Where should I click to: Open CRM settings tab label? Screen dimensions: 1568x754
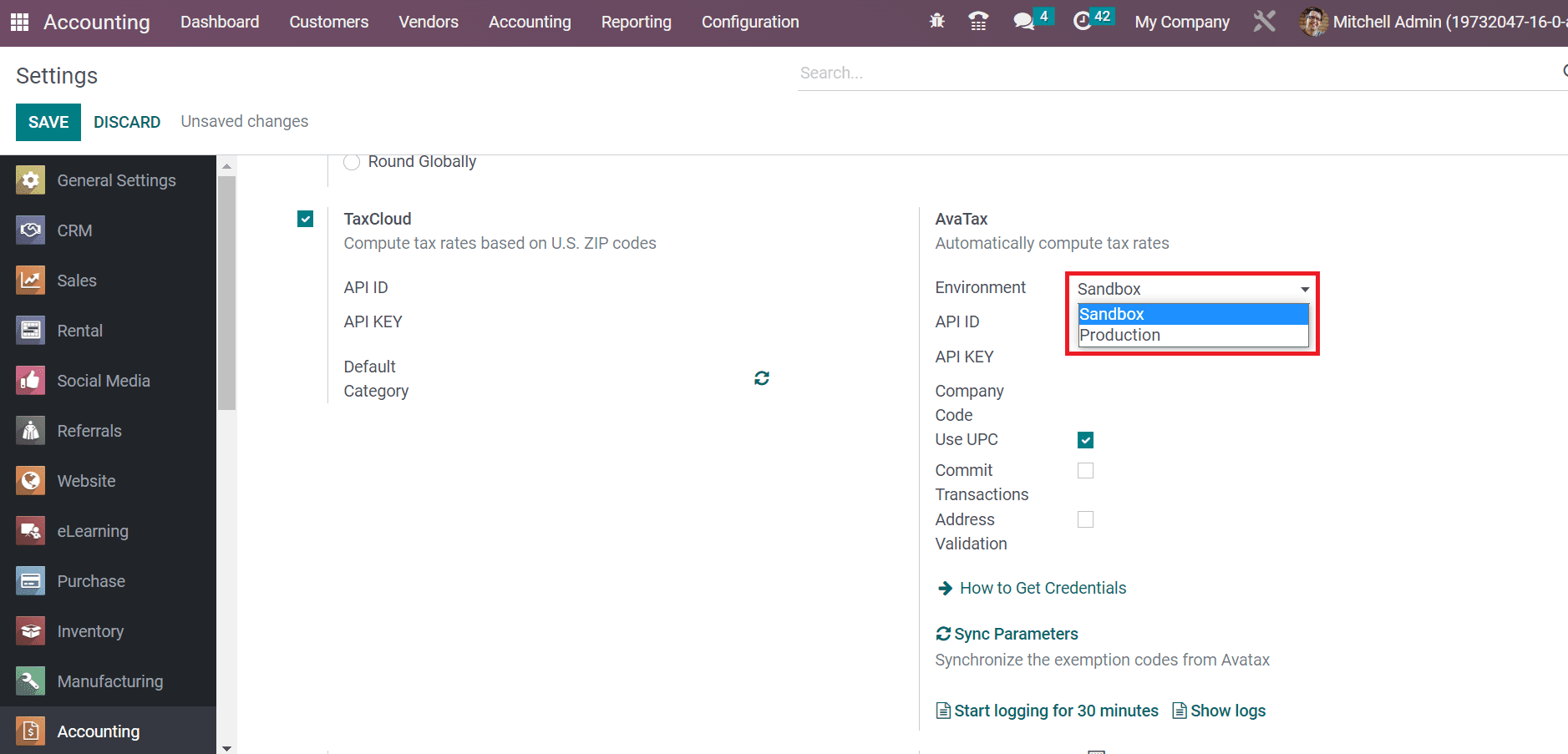pos(74,230)
